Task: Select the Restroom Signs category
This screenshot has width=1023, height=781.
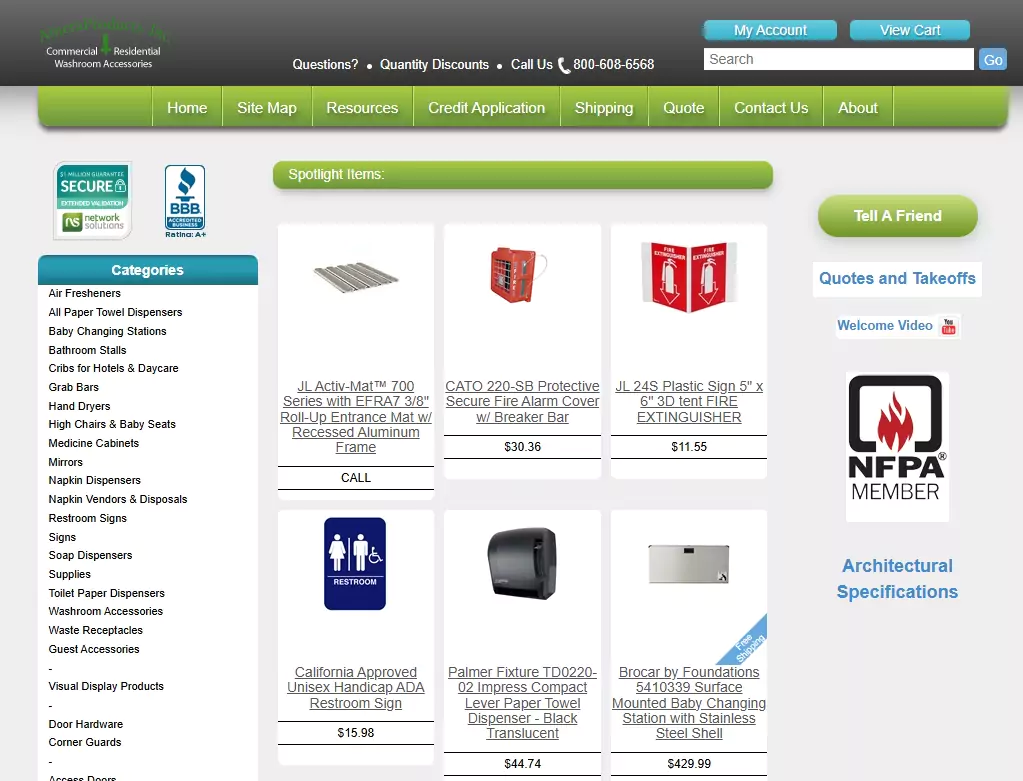Action: [x=88, y=518]
